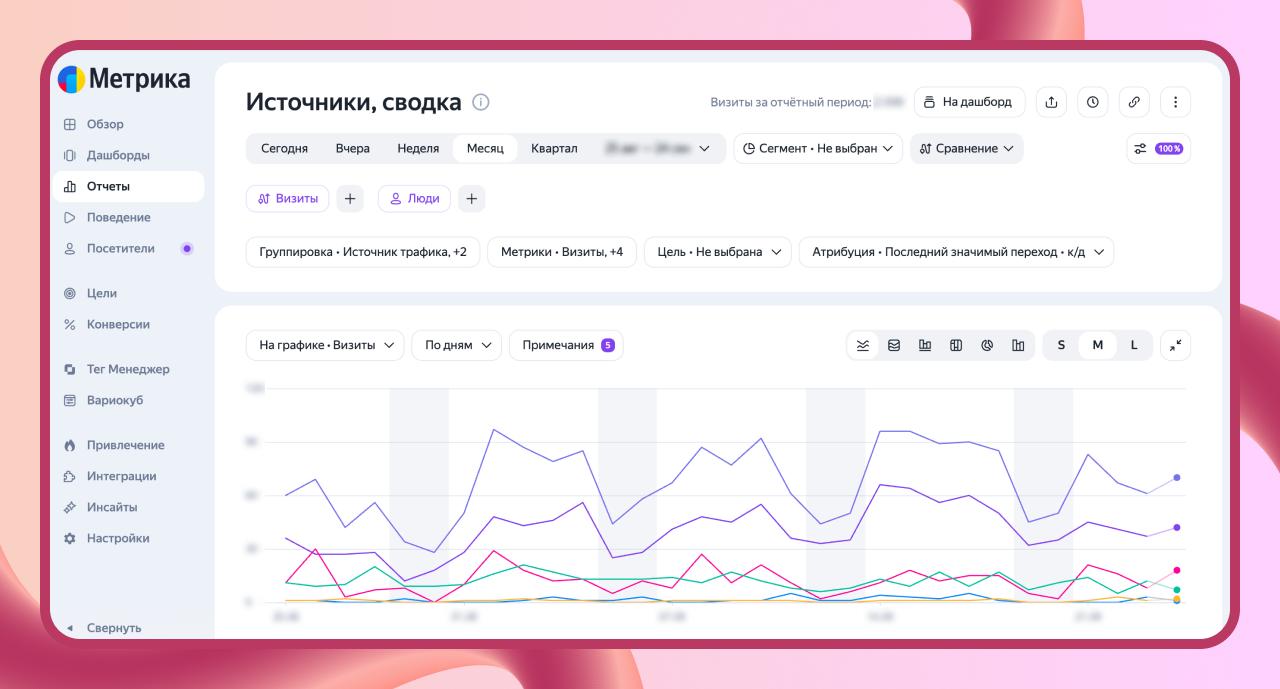Image resolution: width=1280 pixels, height=689 pixels.
Task: Click the Цели target icon in sidebar
Action: (70, 293)
